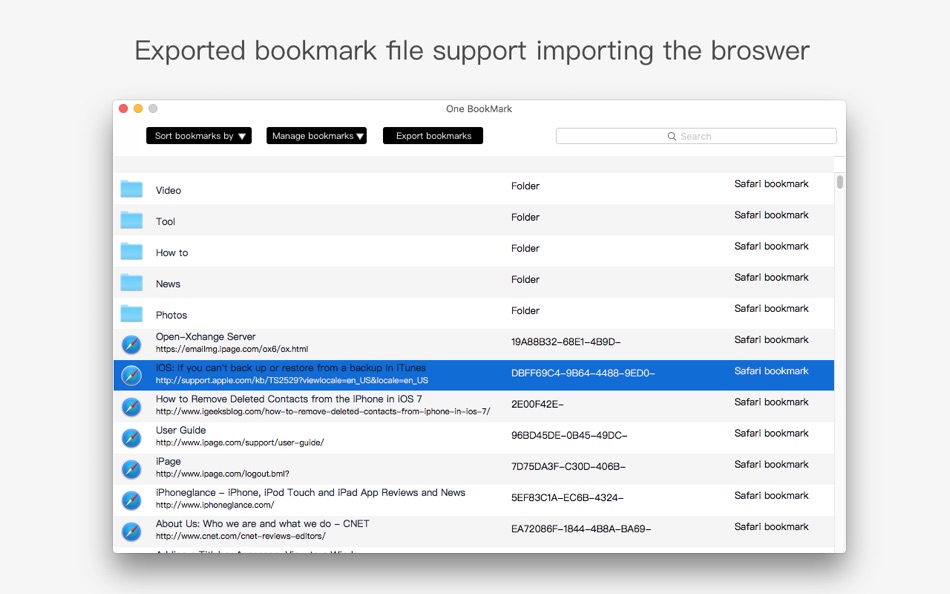The width and height of the screenshot is (950, 594).
Task: Click the magnifier icon in the search field
Action: coord(672,136)
